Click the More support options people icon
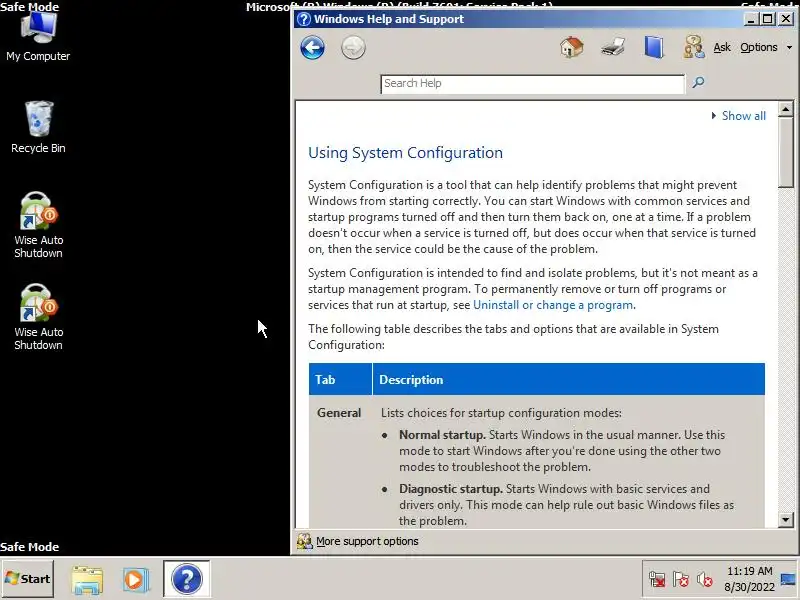 pos(305,541)
